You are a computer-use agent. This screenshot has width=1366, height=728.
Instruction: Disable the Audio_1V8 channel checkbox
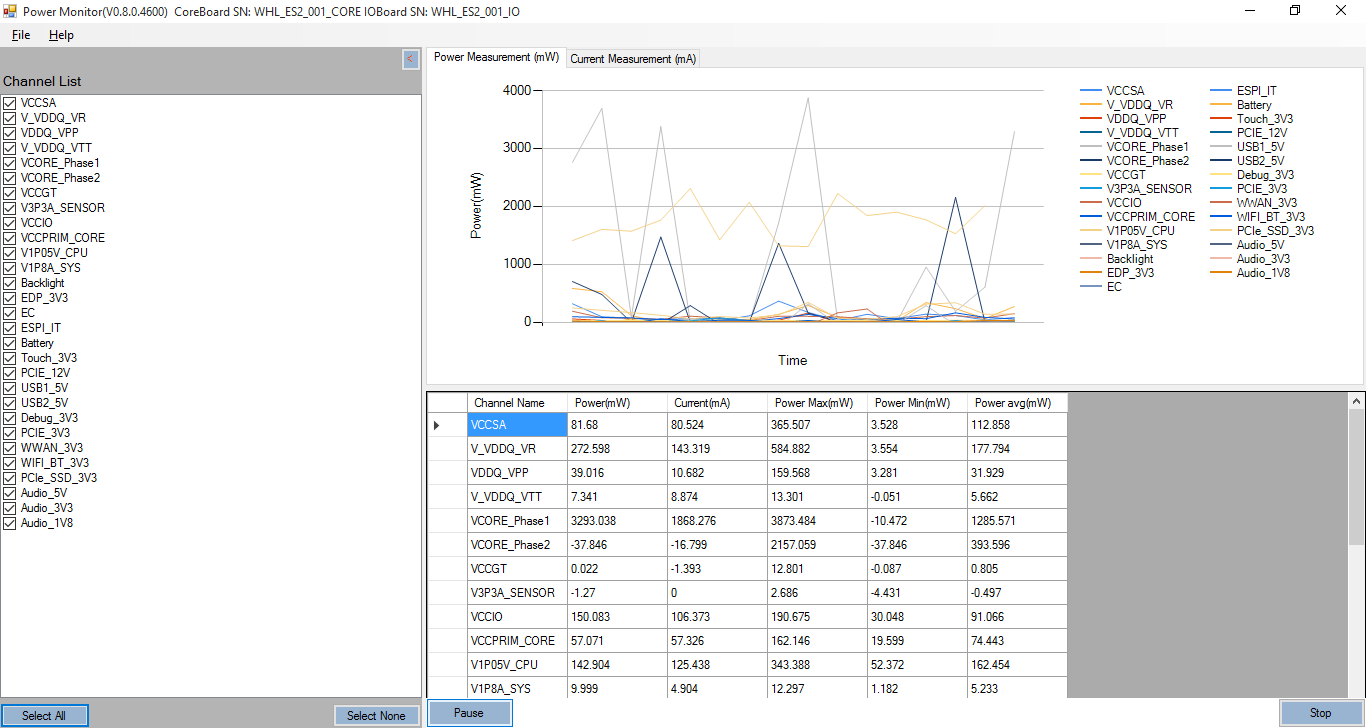[10, 523]
